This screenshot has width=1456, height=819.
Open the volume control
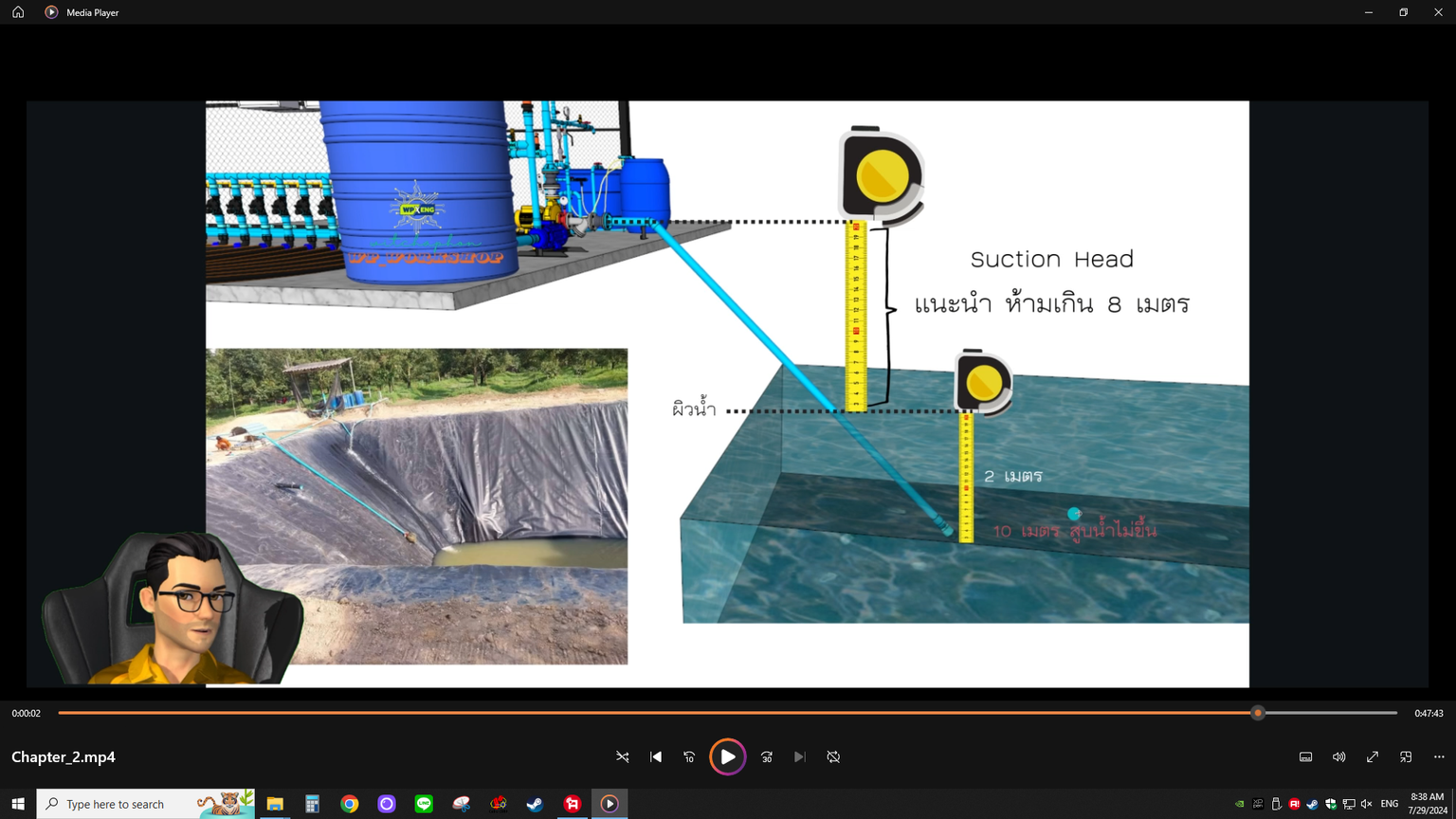[x=1338, y=756]
